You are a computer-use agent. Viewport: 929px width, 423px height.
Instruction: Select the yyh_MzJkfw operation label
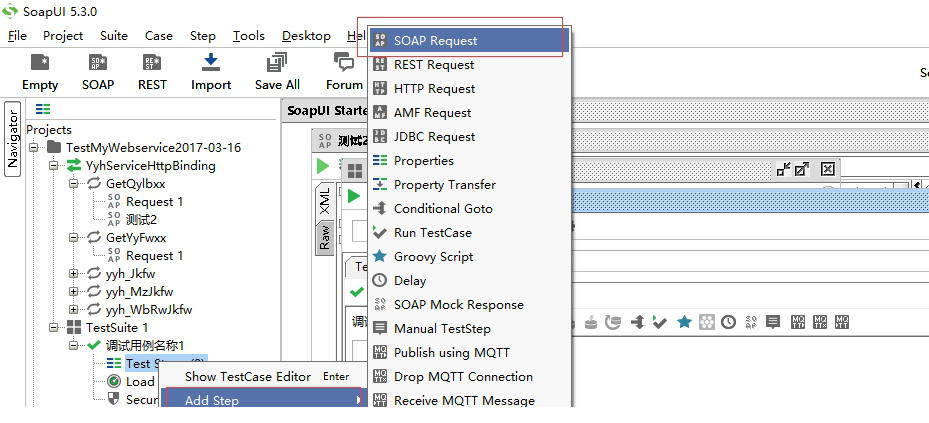pos(139,292)
